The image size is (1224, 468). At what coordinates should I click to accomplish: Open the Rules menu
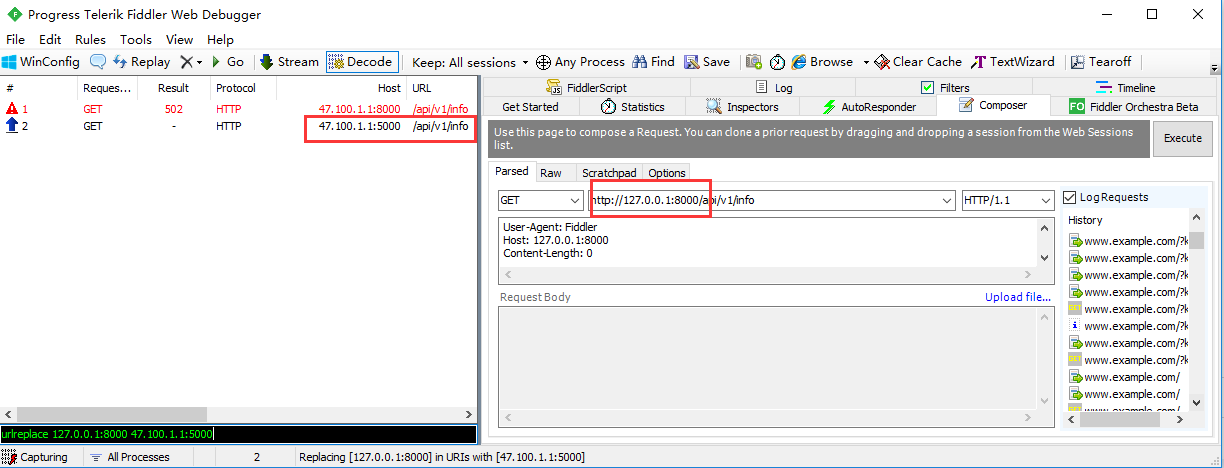tap(90, 40)
